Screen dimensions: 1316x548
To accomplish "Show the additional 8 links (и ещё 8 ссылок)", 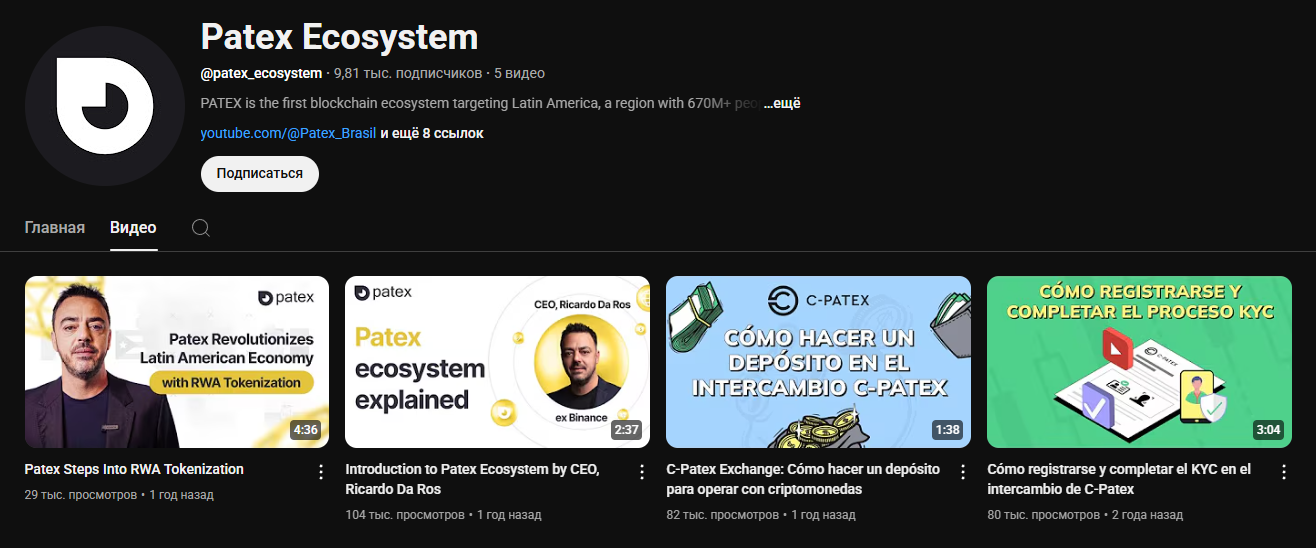I will click(432, 133).
